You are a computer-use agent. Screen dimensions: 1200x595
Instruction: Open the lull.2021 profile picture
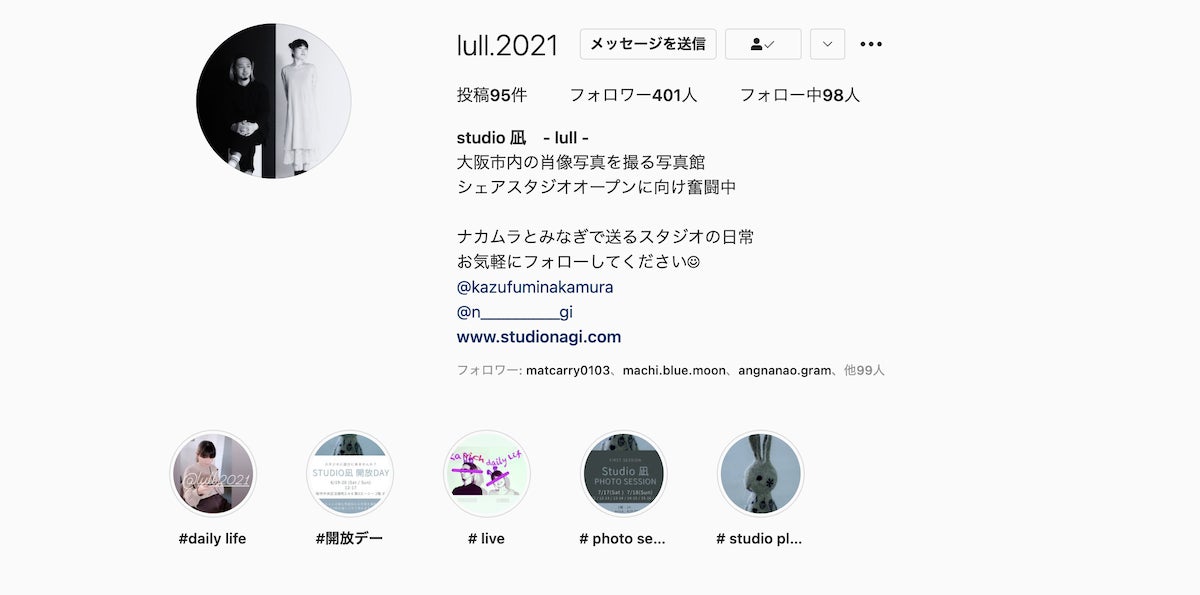tap(274, 101)
